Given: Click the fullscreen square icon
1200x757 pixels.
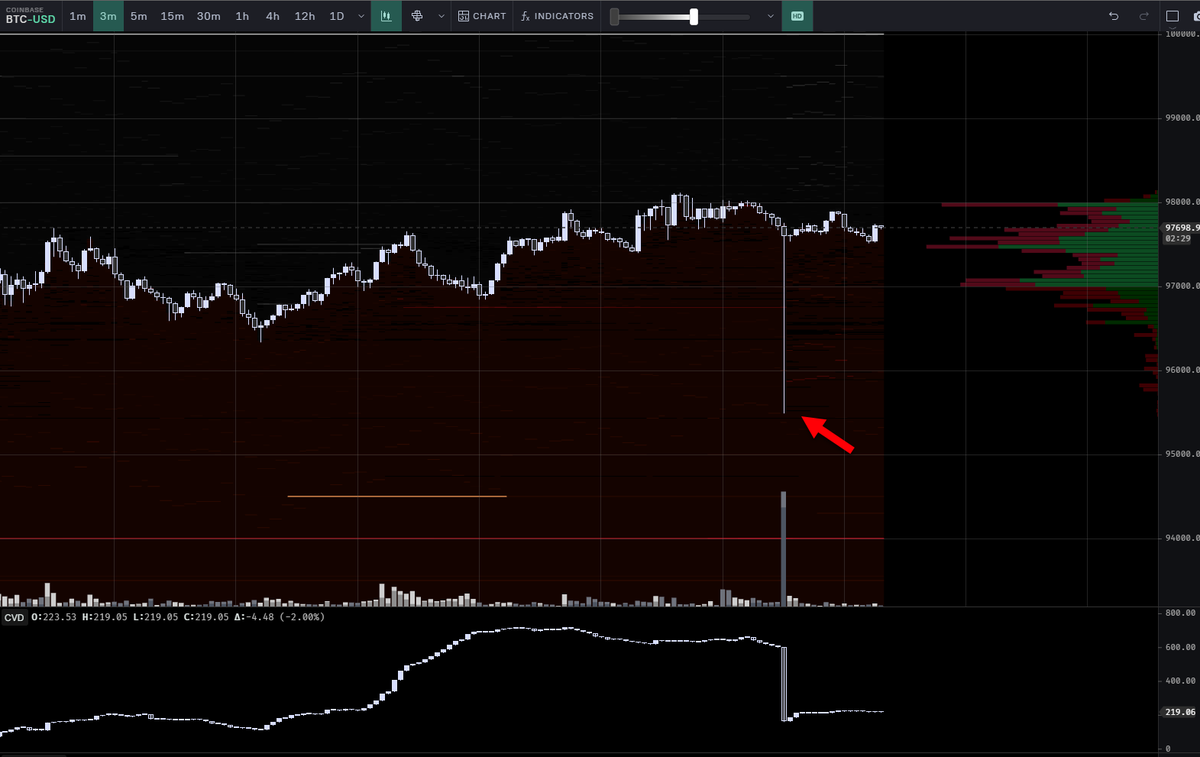Looking at the screenshot, I should [x=1174, y=16].
